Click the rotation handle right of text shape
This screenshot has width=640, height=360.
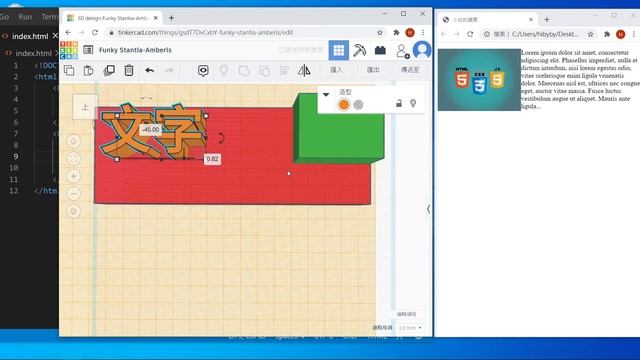point(221,138)
